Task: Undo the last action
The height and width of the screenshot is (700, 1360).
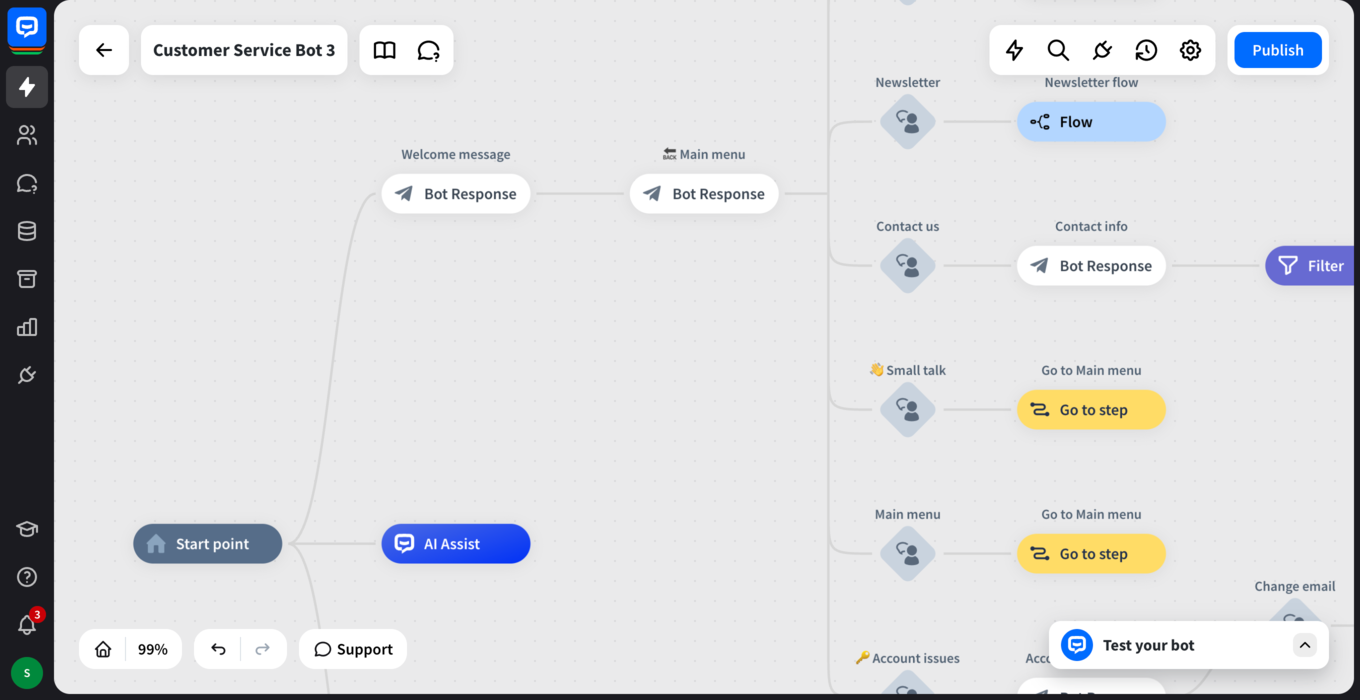Action: [x=218, y=649]
